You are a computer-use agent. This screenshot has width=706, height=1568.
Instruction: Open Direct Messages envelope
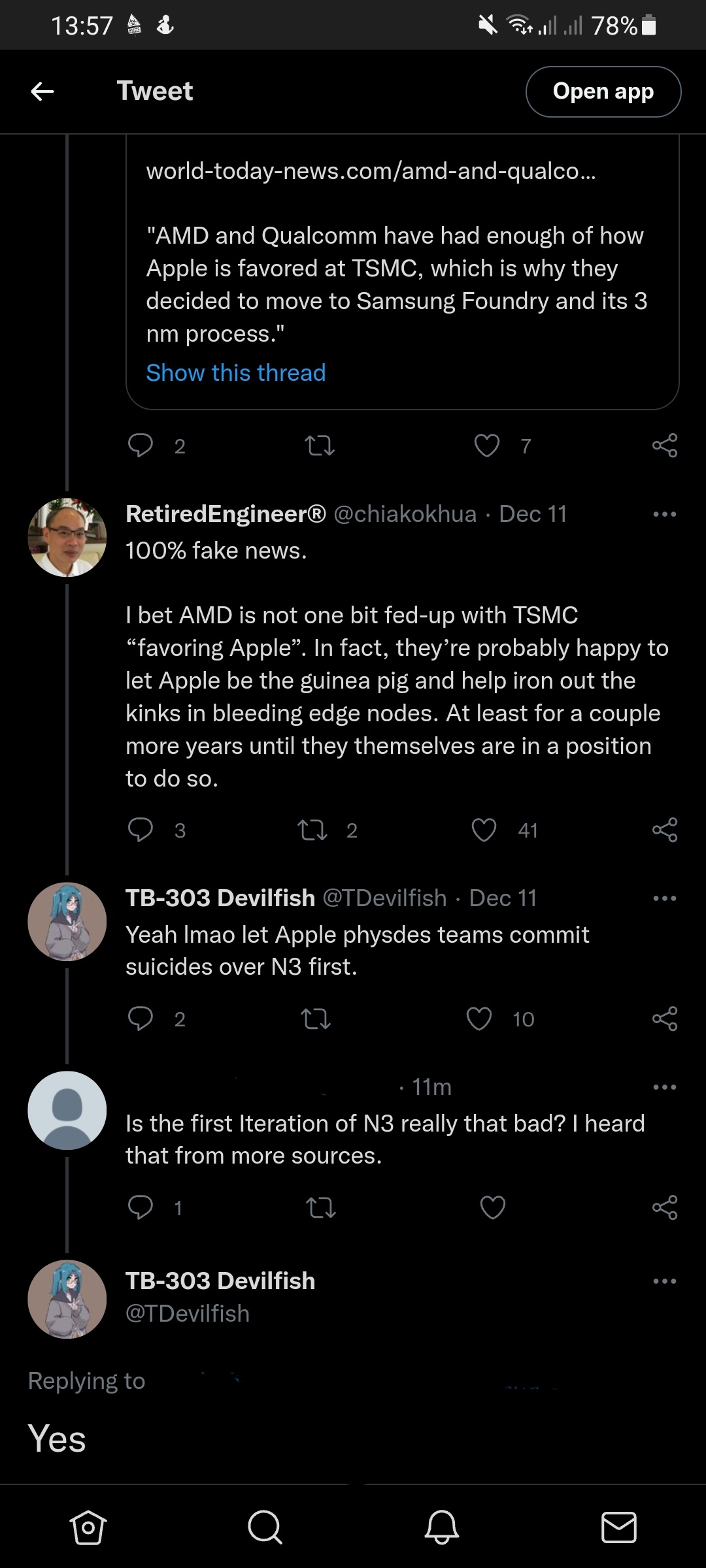point(618,1527)
